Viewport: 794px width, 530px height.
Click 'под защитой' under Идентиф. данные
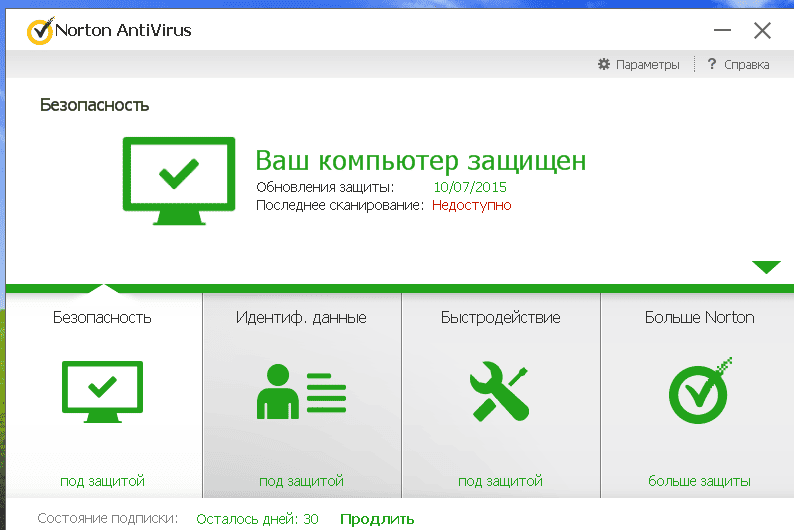pyautogui.click(x=301, y=481)
